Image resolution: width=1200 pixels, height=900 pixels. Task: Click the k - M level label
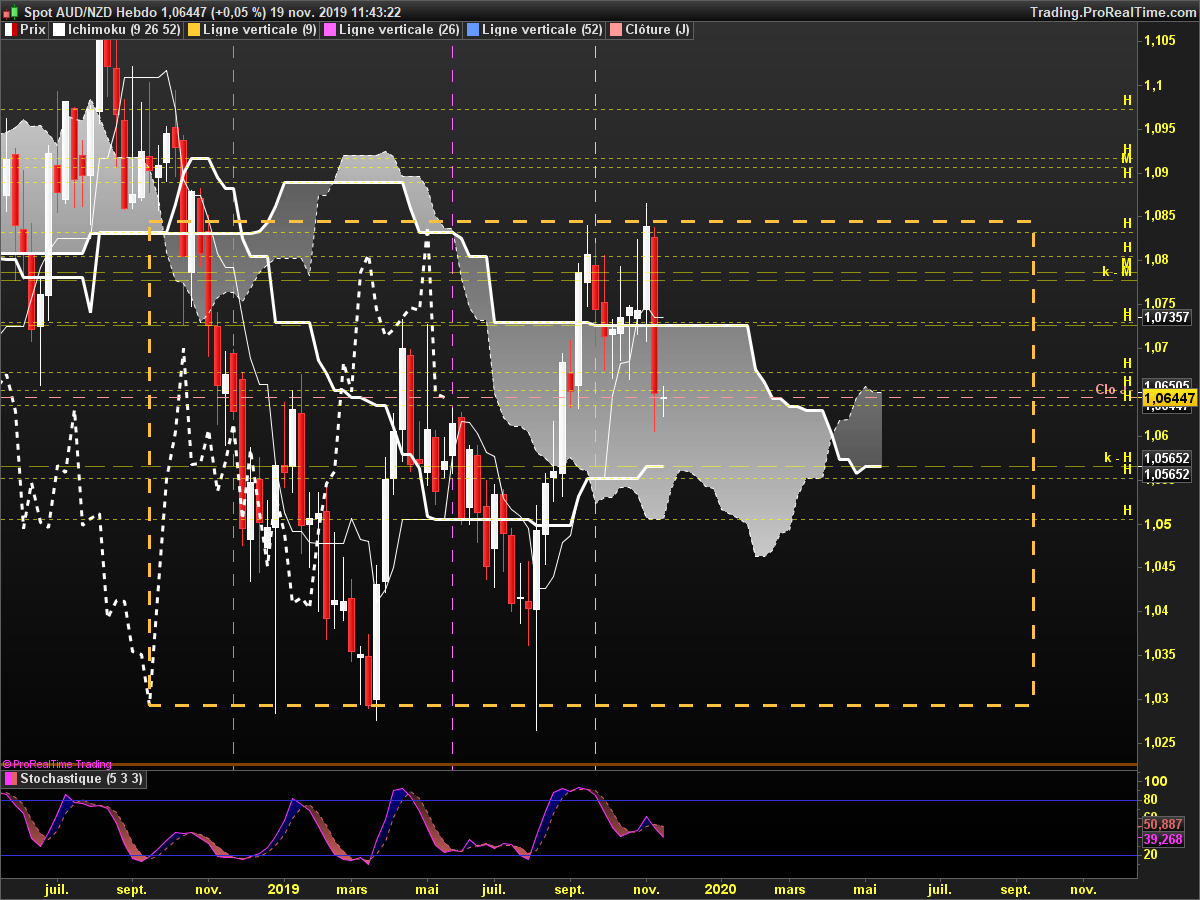pos(1116,271)
